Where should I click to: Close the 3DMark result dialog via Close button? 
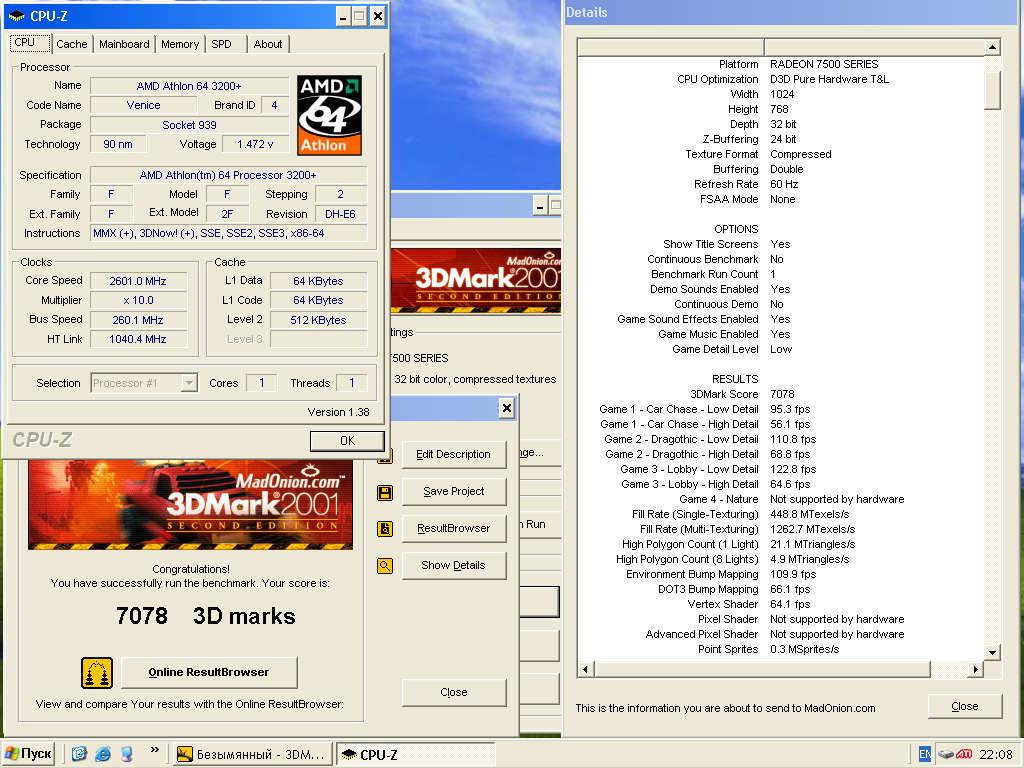point(454,692)
